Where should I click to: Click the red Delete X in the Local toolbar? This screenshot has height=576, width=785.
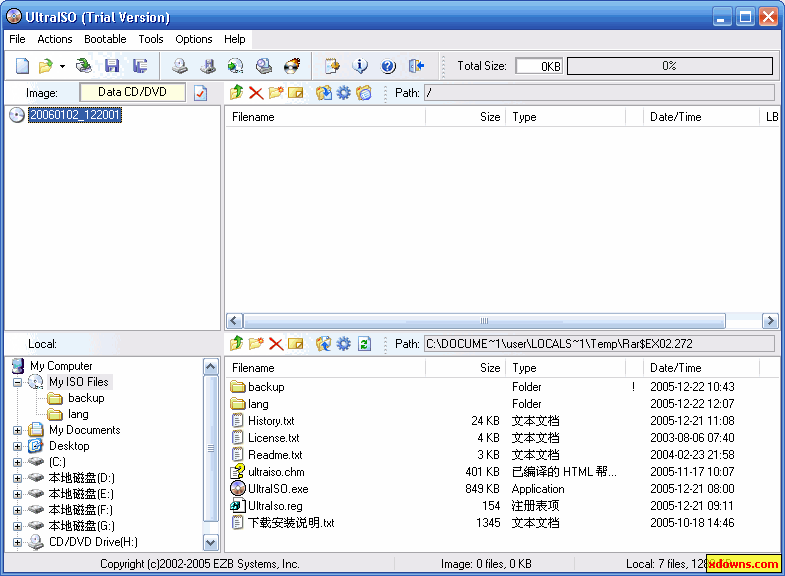click(x=276, y=344)
